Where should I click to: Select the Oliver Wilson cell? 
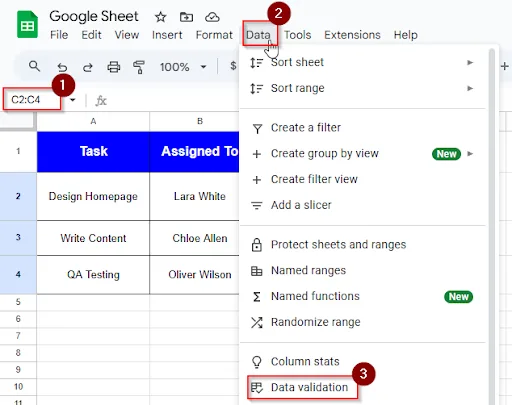[195, 275]
